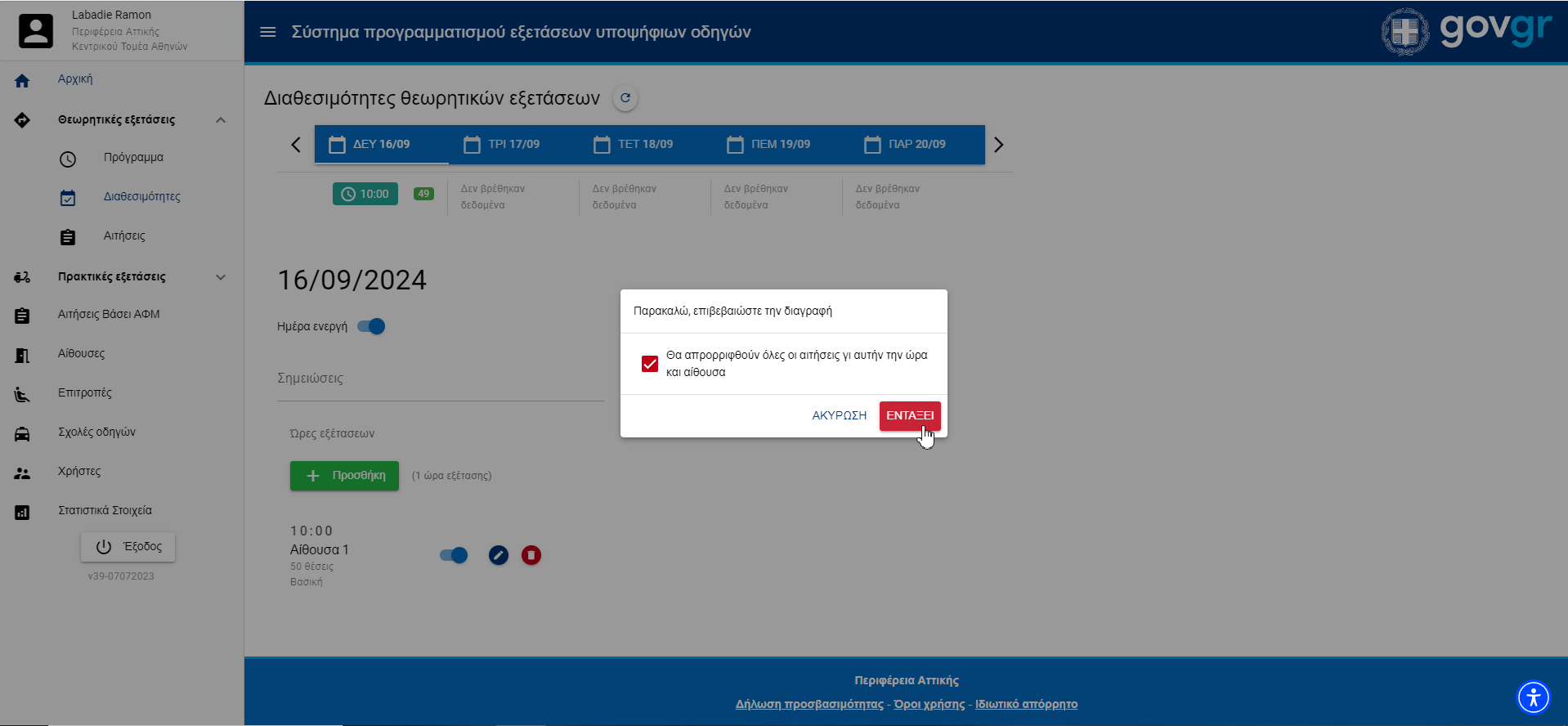Viewport: 1568px width, 726px height.
Task: Open the Δήλωση προσβασιμότητας link
Action: [x=809, y=705]
